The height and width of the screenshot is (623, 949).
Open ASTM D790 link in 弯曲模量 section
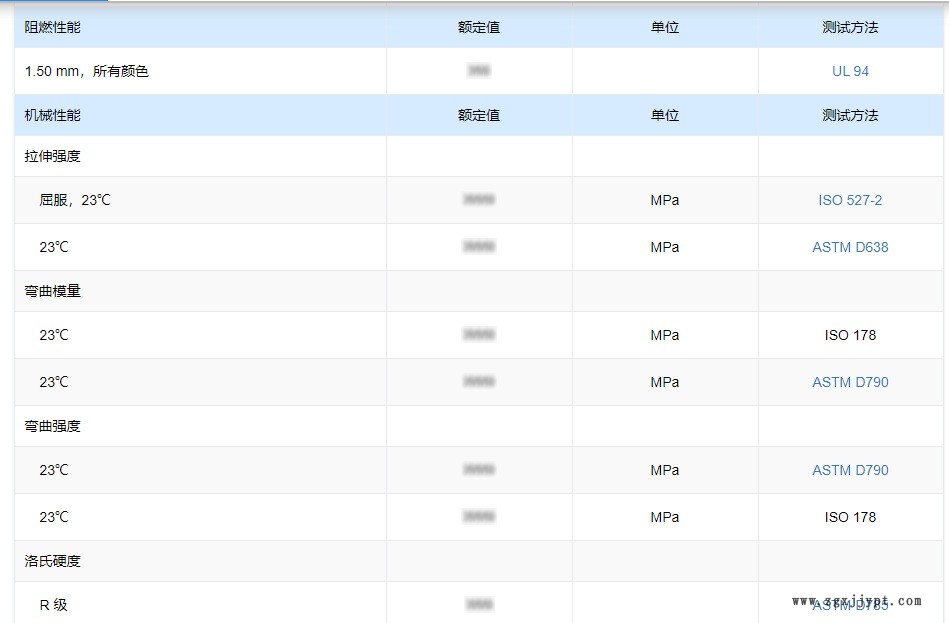pyautogui.click(x=850, y=382)
